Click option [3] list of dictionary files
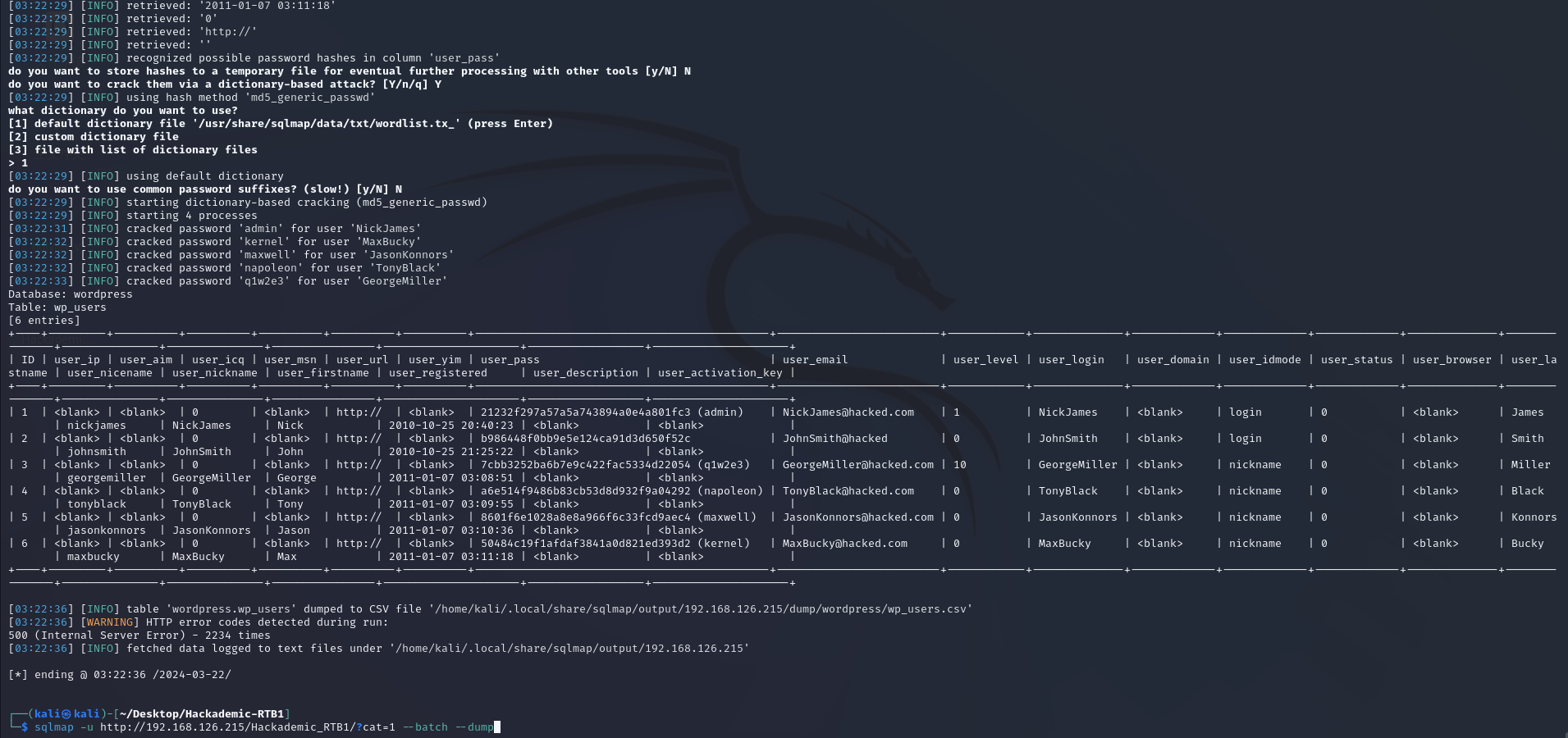Image resolution: width=1568 pixels, height=738 pixels. (x=132, y=150)
